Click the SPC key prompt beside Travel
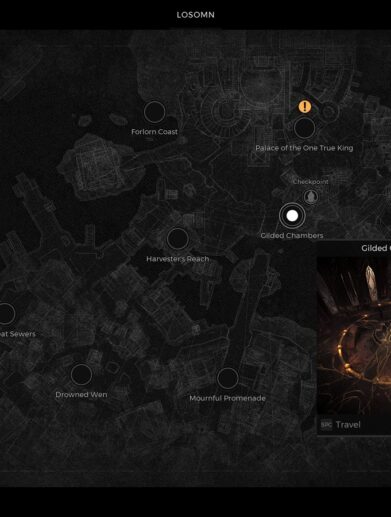 [x=326, y=425]
